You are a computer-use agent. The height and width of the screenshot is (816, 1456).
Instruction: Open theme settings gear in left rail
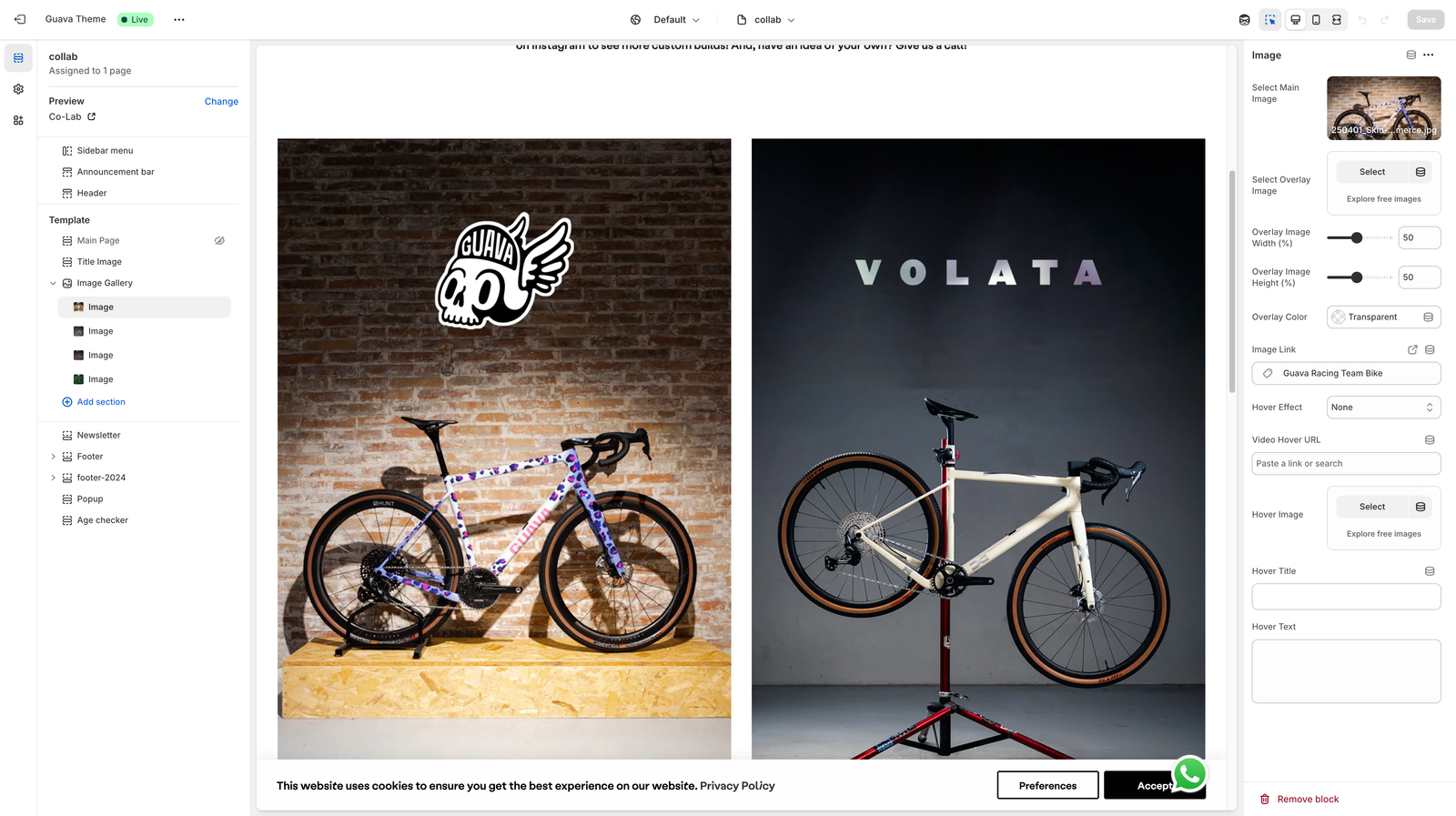click(x=18, y=89)
